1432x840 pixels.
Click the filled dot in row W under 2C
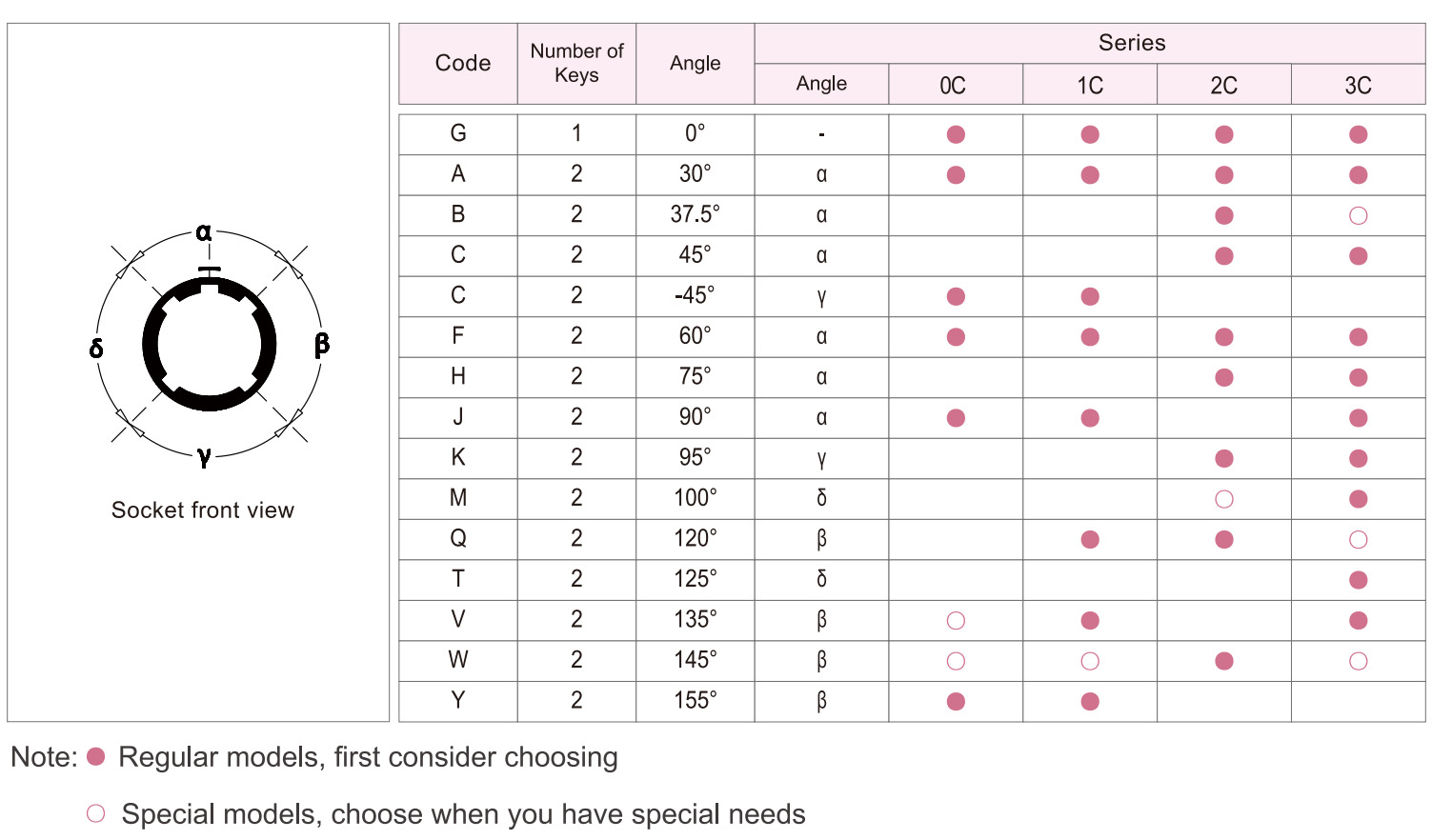(x=1224, y=661)
